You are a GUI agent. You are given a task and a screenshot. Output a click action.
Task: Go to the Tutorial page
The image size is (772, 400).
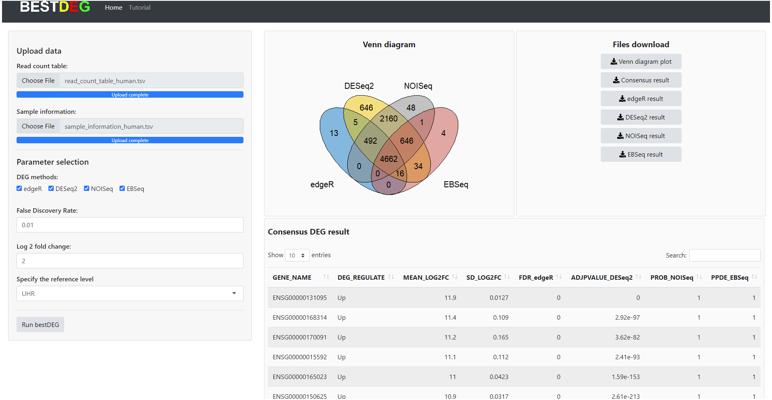coord(140,8)
